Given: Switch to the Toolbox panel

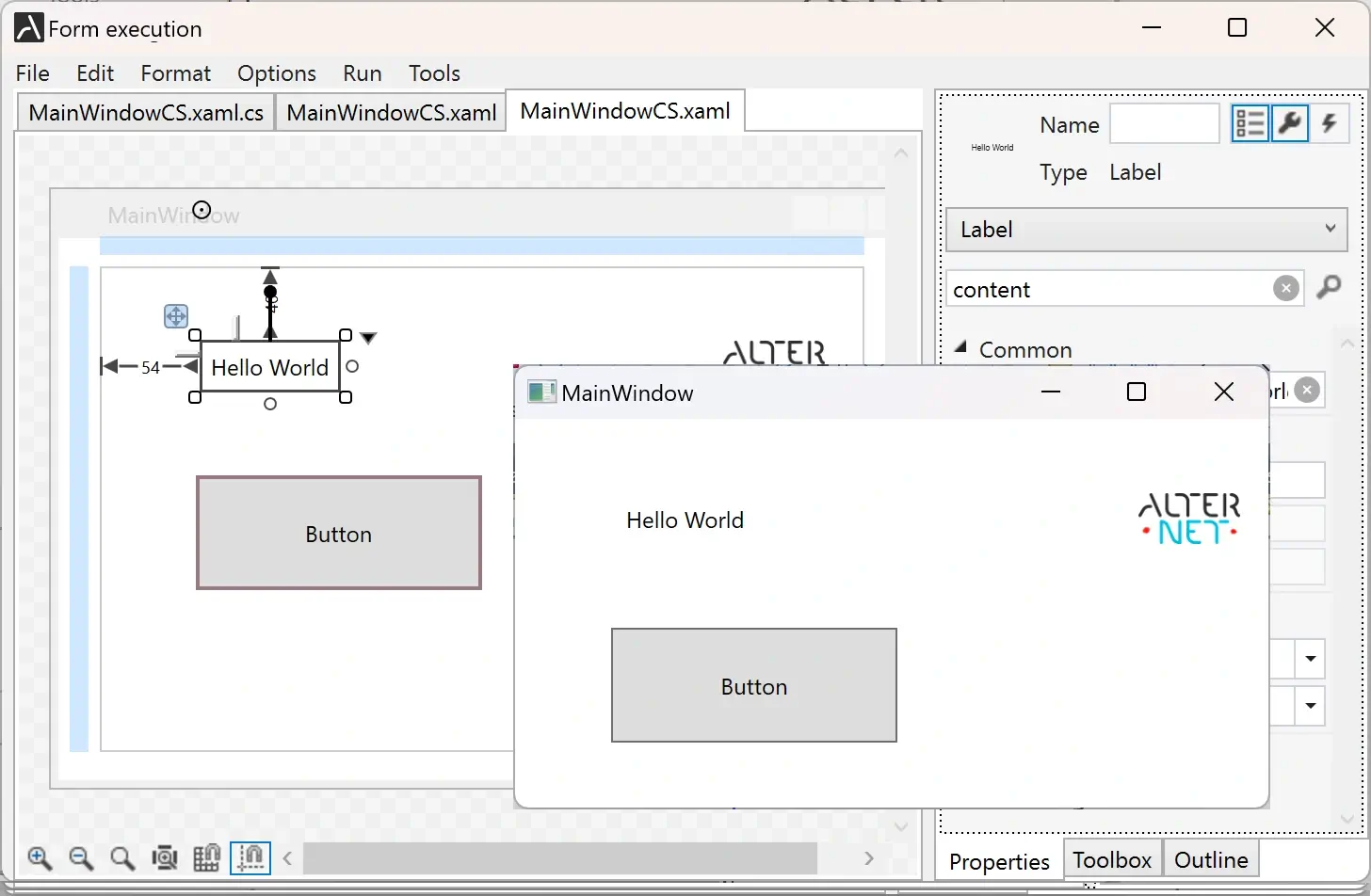Looking at the screenshot, I should pyautogui.click(x=1111, y=859).
